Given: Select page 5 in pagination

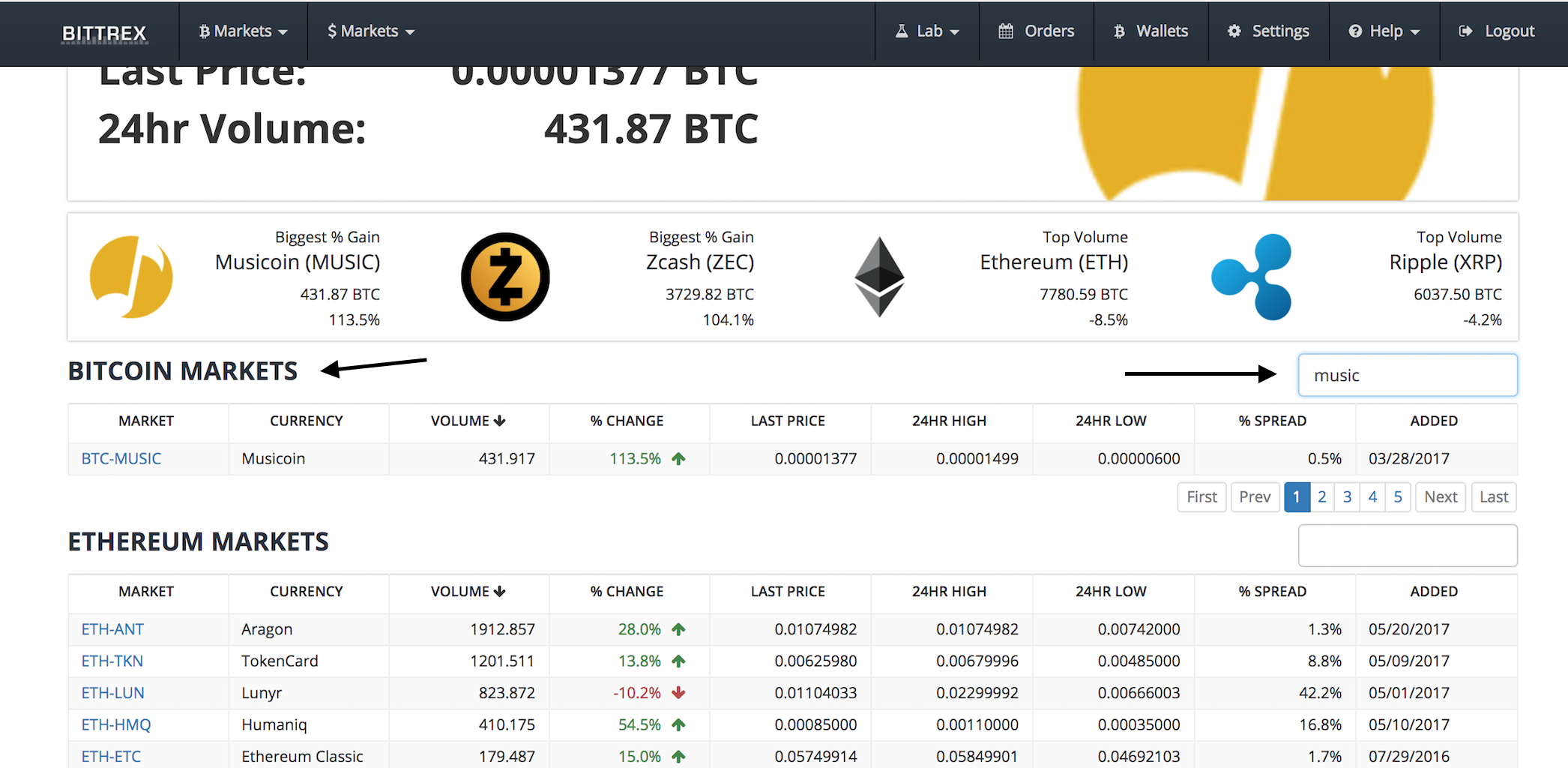Looking at the screenshot, I should pos(1398,497).
